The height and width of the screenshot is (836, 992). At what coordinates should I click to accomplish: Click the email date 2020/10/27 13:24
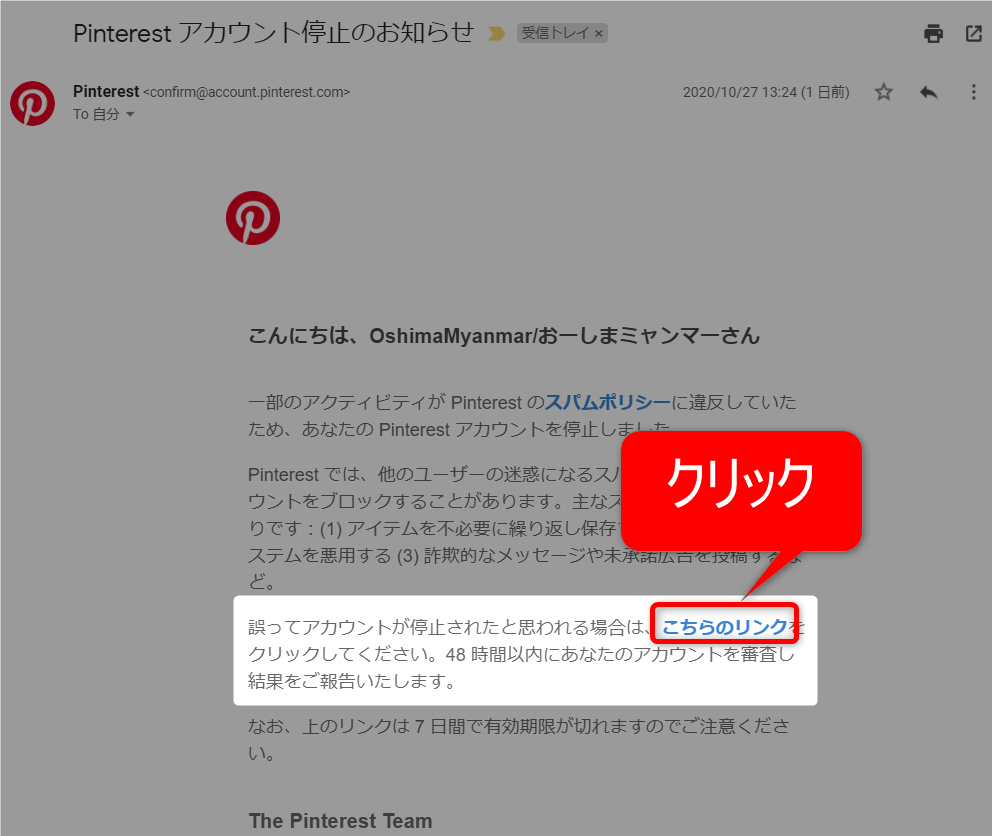click(x=740, y=92)
